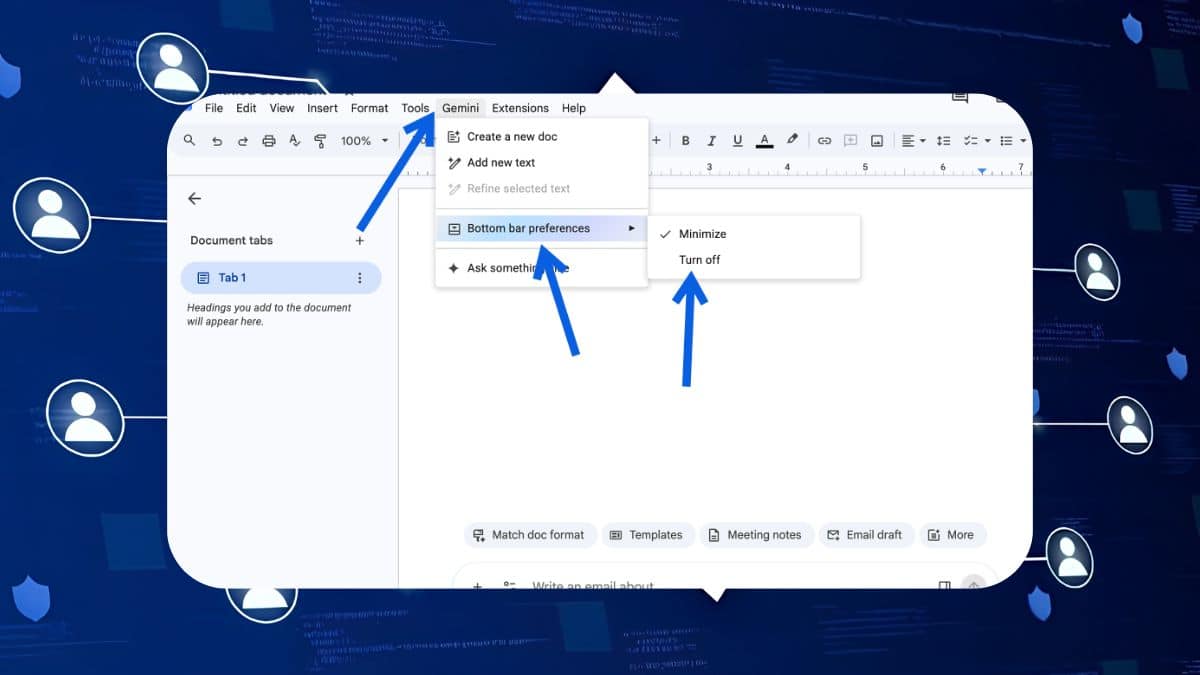
Task: Expand Bottom bar preferences submenu
Action: [541, 228]
